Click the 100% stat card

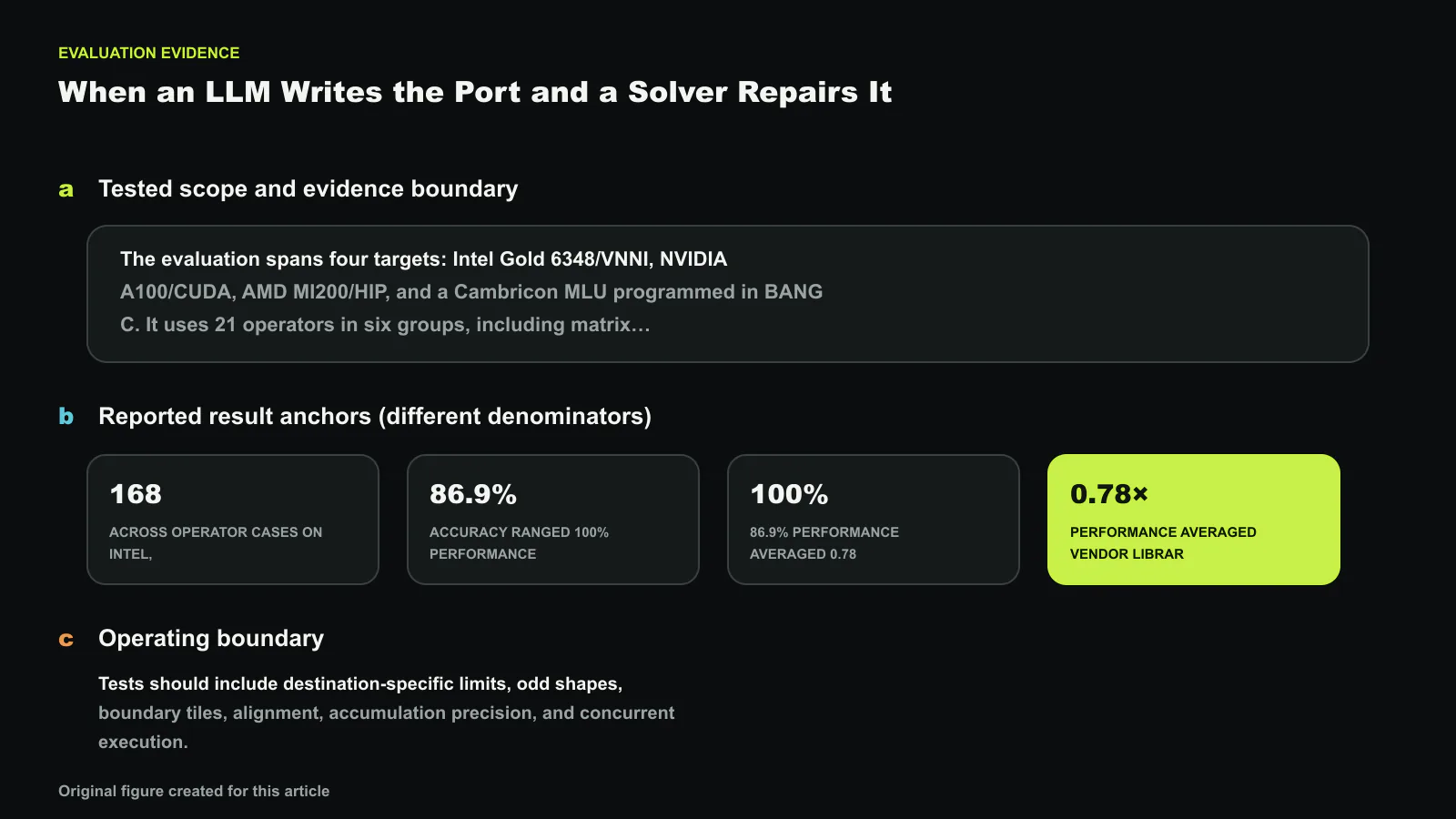874,520
